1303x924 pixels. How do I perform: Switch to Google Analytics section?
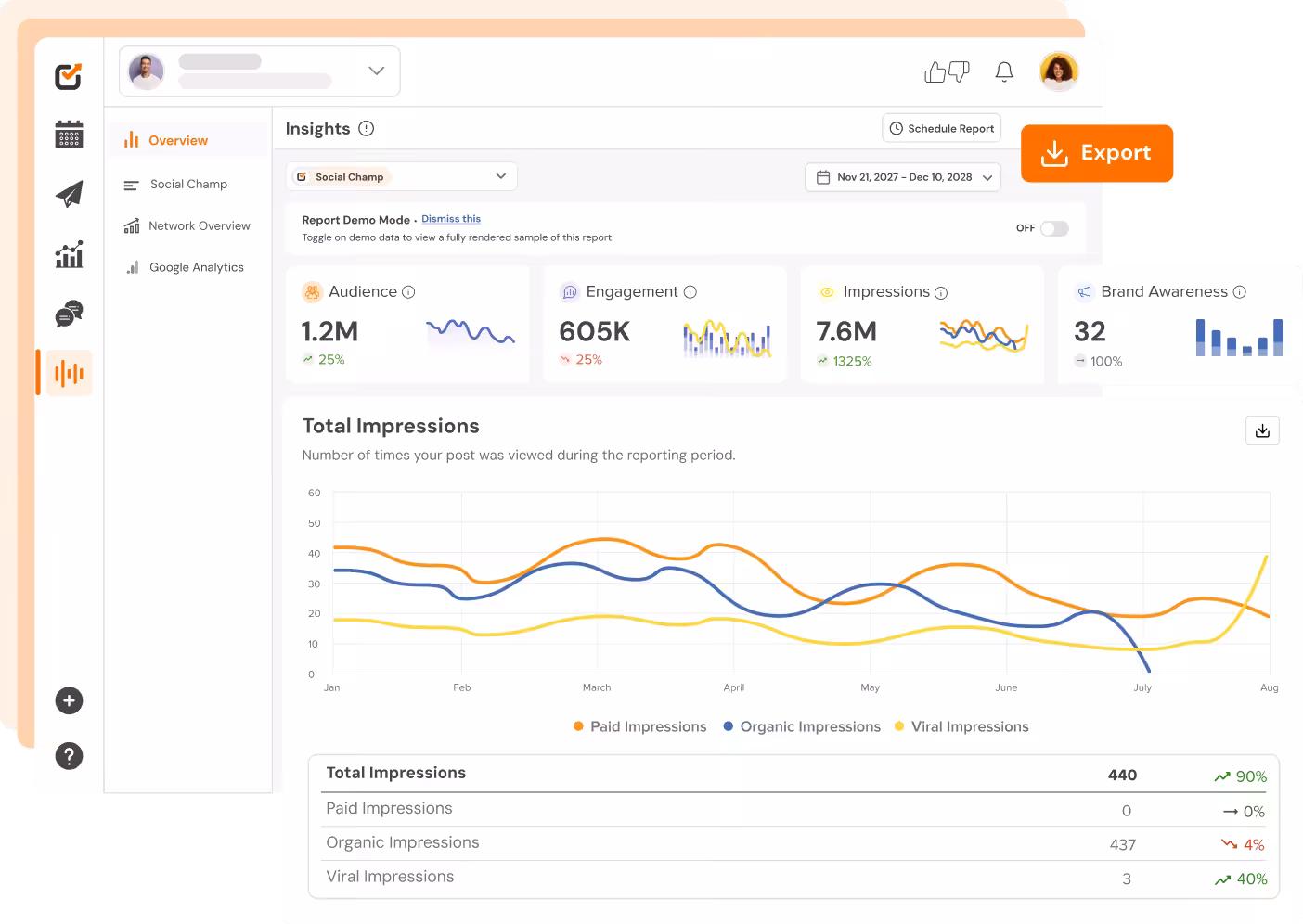(196, 267)
